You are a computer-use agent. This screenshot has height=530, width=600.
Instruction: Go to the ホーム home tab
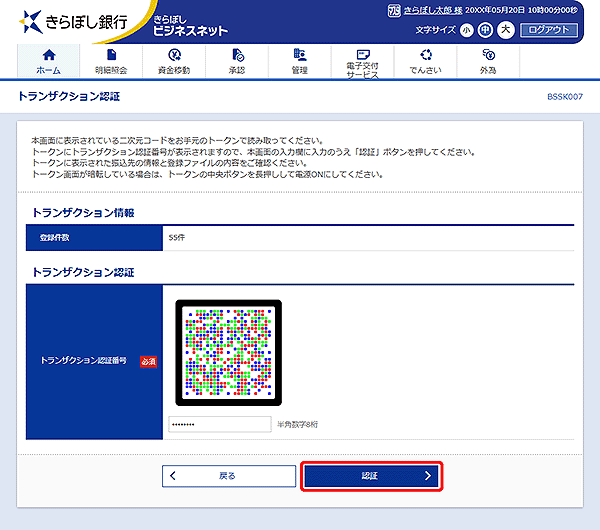(x=49, y=61)
